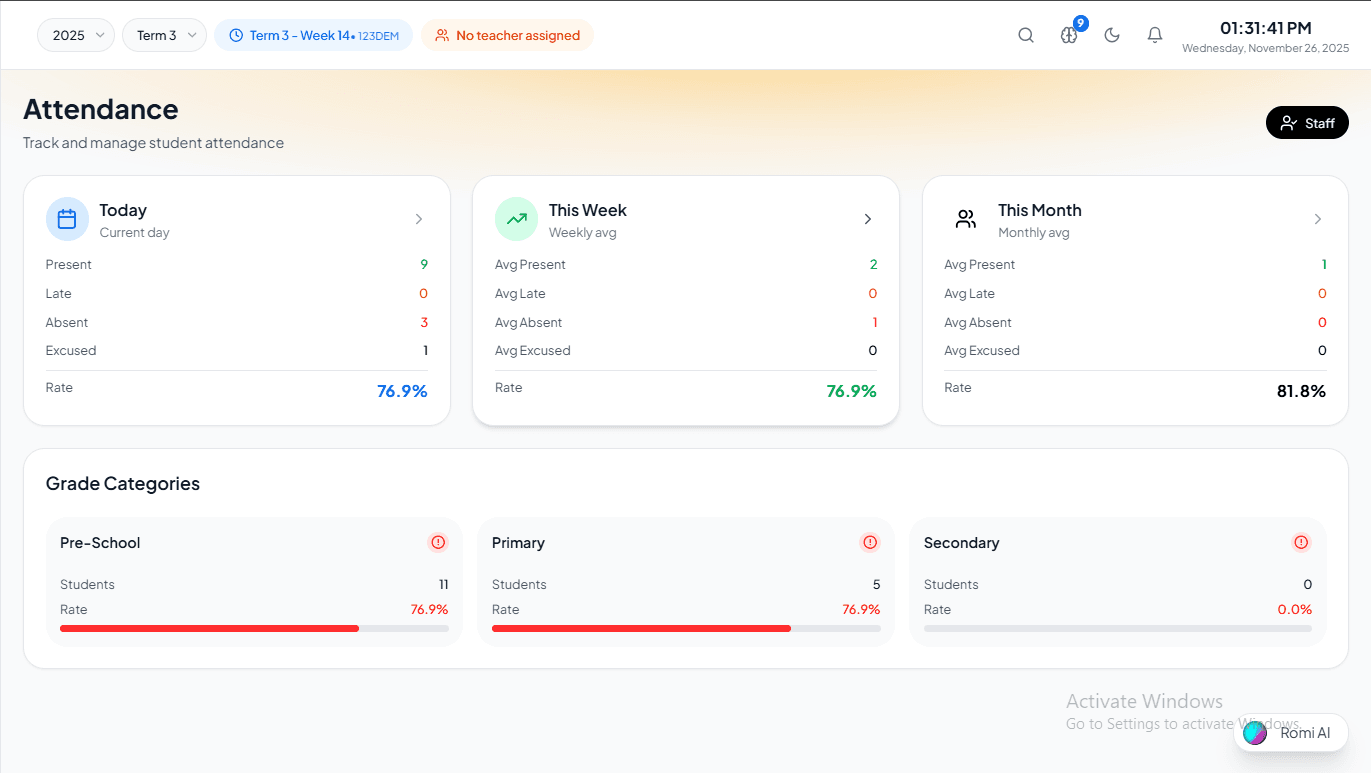Open the notifications bell icon
Viewport: 1371px width, 773px height.
[x=1154, y=34]
